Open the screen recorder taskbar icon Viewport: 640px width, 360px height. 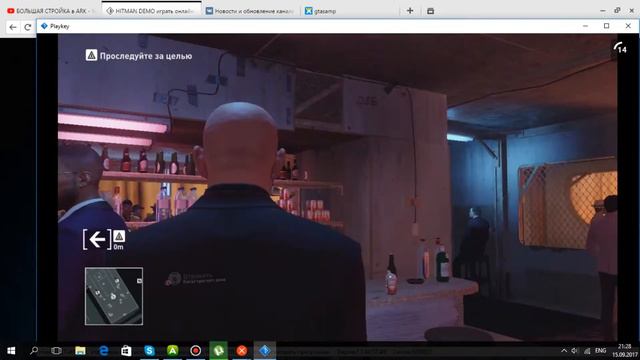(x=196, y=351)
